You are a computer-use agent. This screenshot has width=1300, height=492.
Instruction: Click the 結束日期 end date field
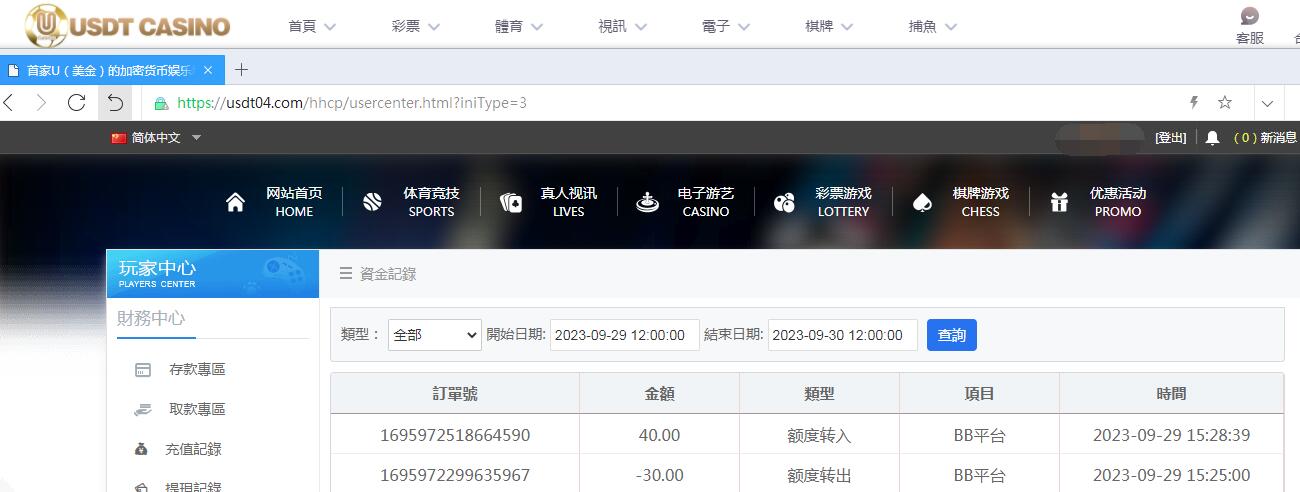click(x=842, y=335)
